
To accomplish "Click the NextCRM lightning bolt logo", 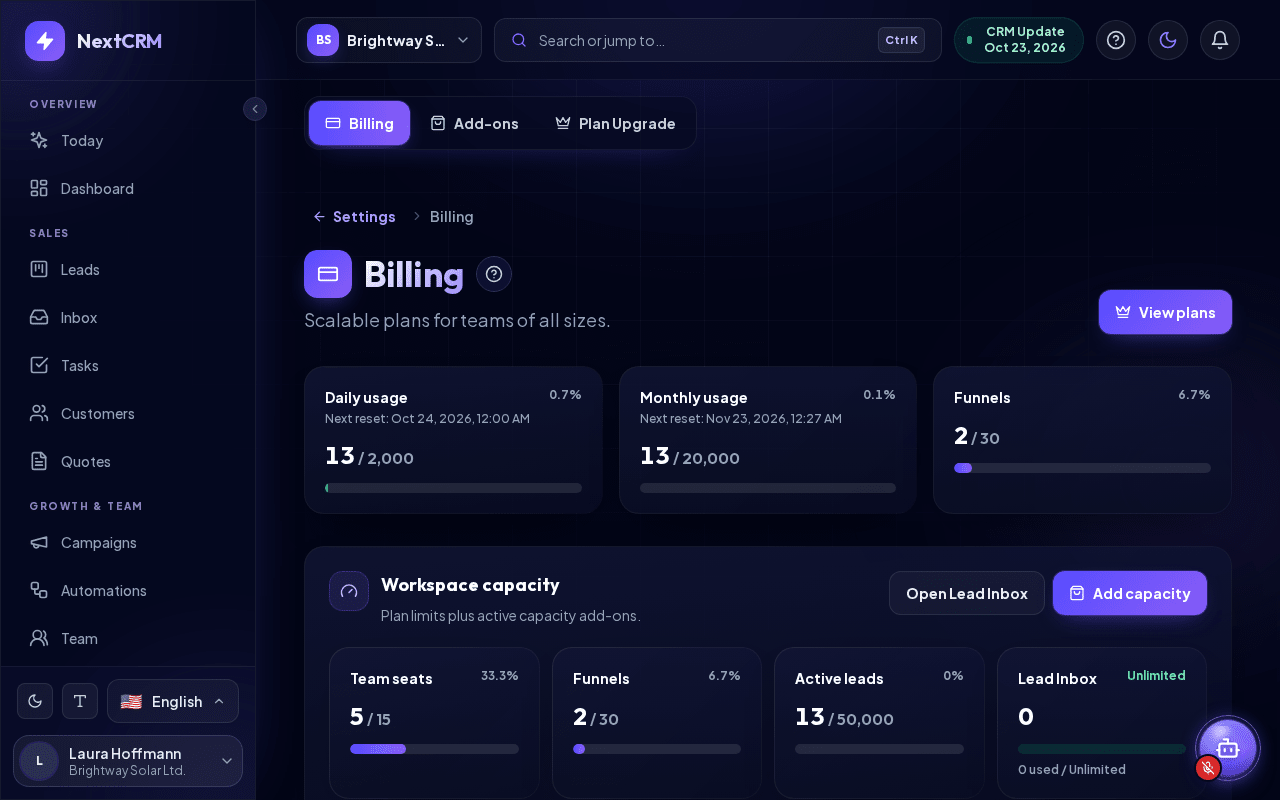I will [45, 41].
